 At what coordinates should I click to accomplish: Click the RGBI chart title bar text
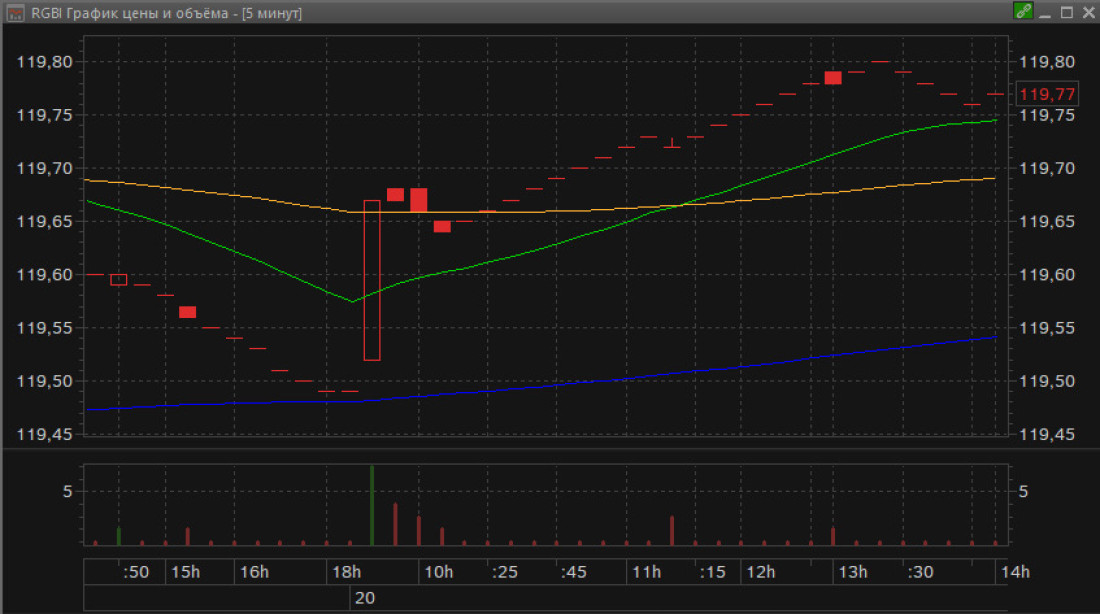166,13
